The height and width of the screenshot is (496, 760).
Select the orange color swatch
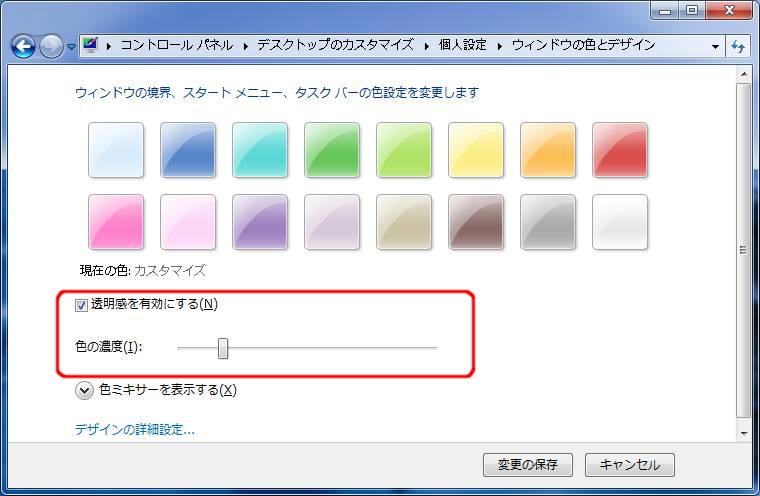click(x=548, y=150)
